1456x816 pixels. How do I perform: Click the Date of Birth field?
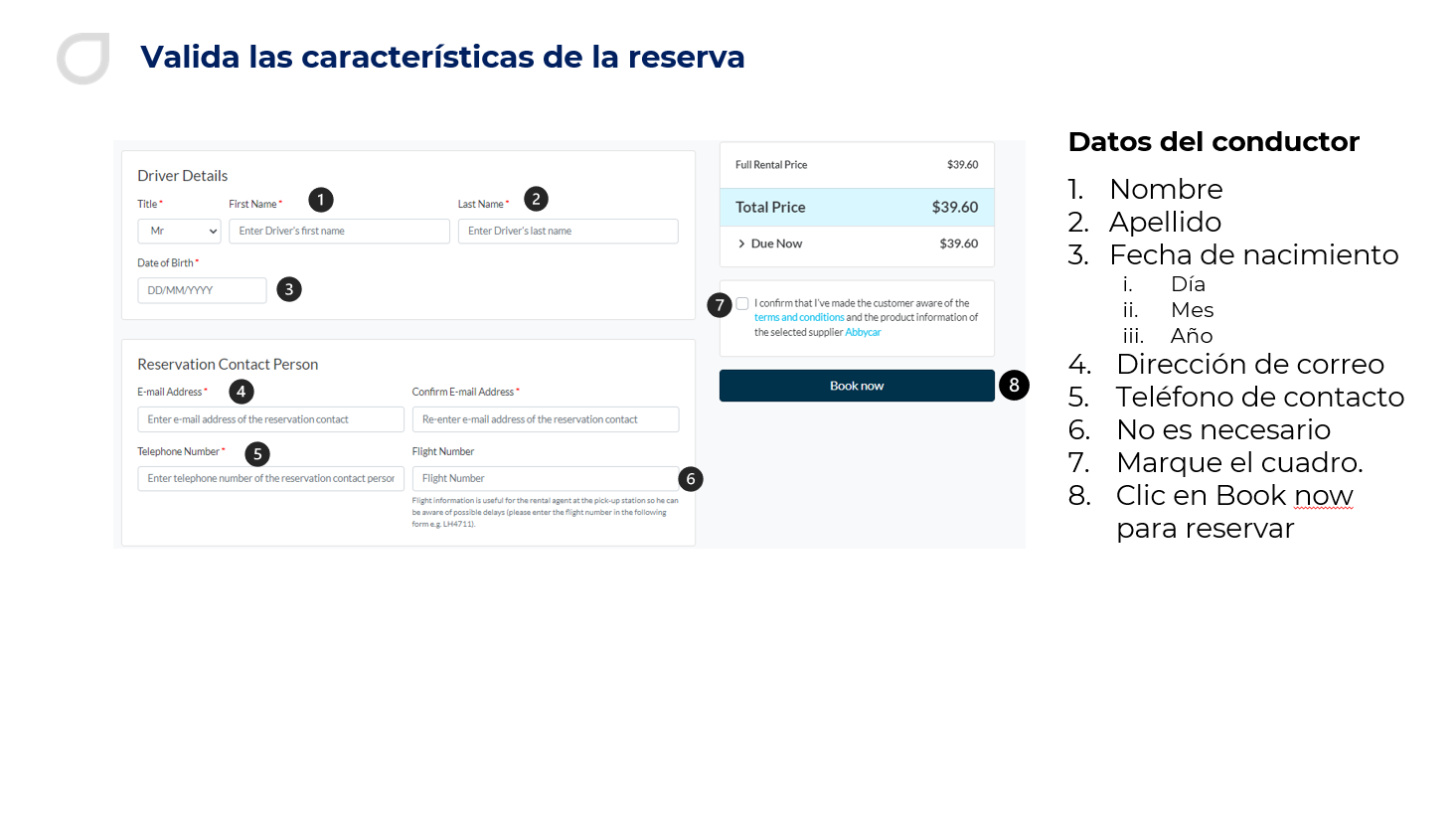(x=202, y=290)
